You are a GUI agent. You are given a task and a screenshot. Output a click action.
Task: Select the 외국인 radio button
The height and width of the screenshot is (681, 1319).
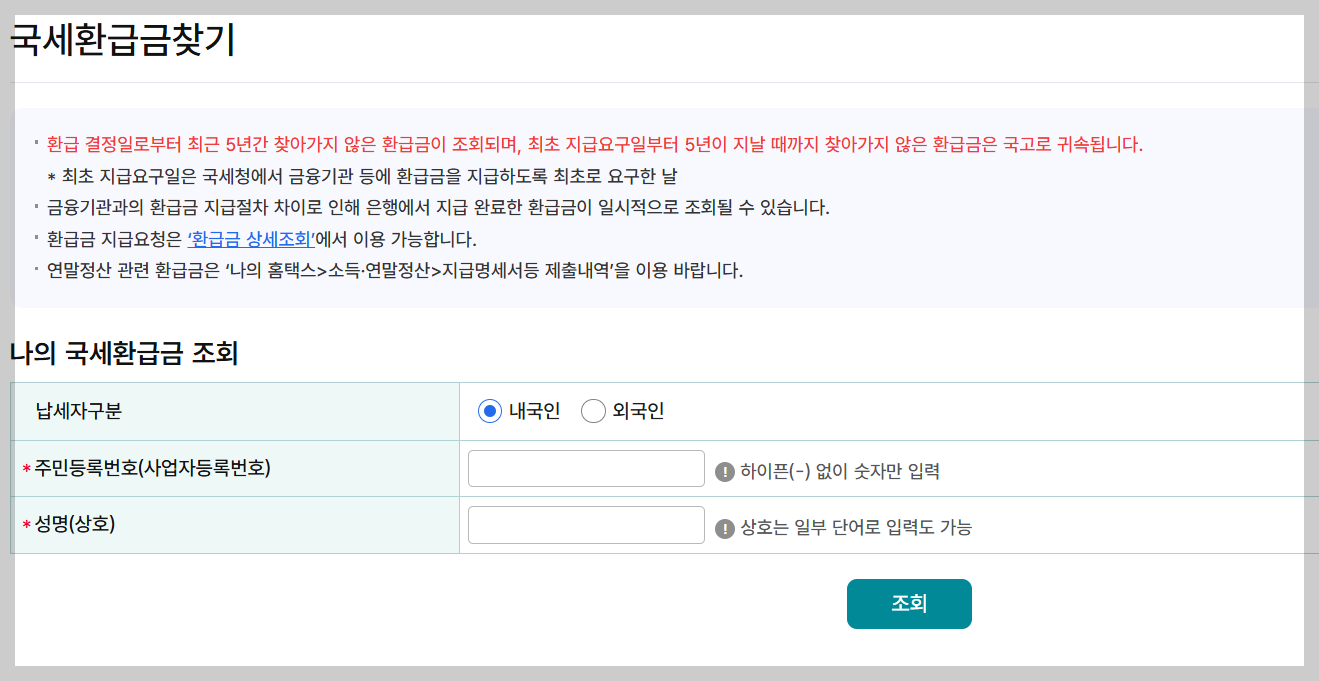593,410
